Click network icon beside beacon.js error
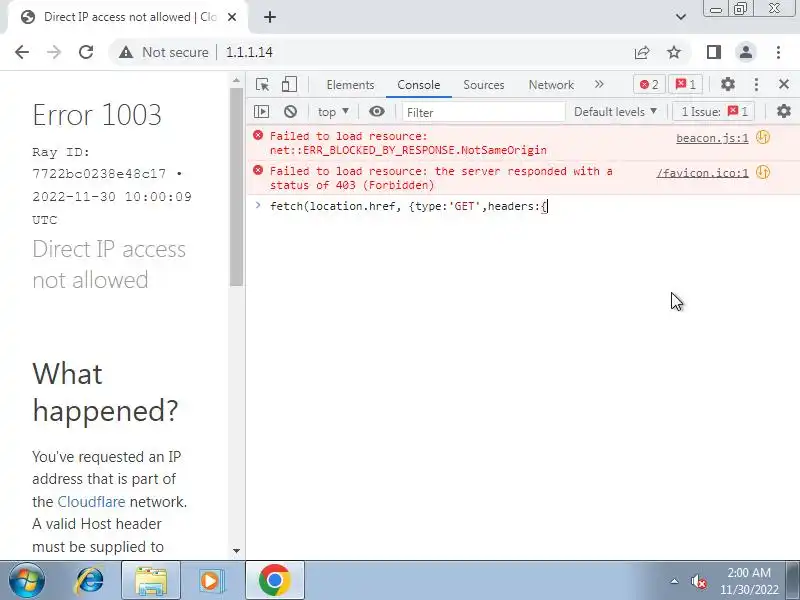This screenshot has height=600, width=800. coord(763,137)
